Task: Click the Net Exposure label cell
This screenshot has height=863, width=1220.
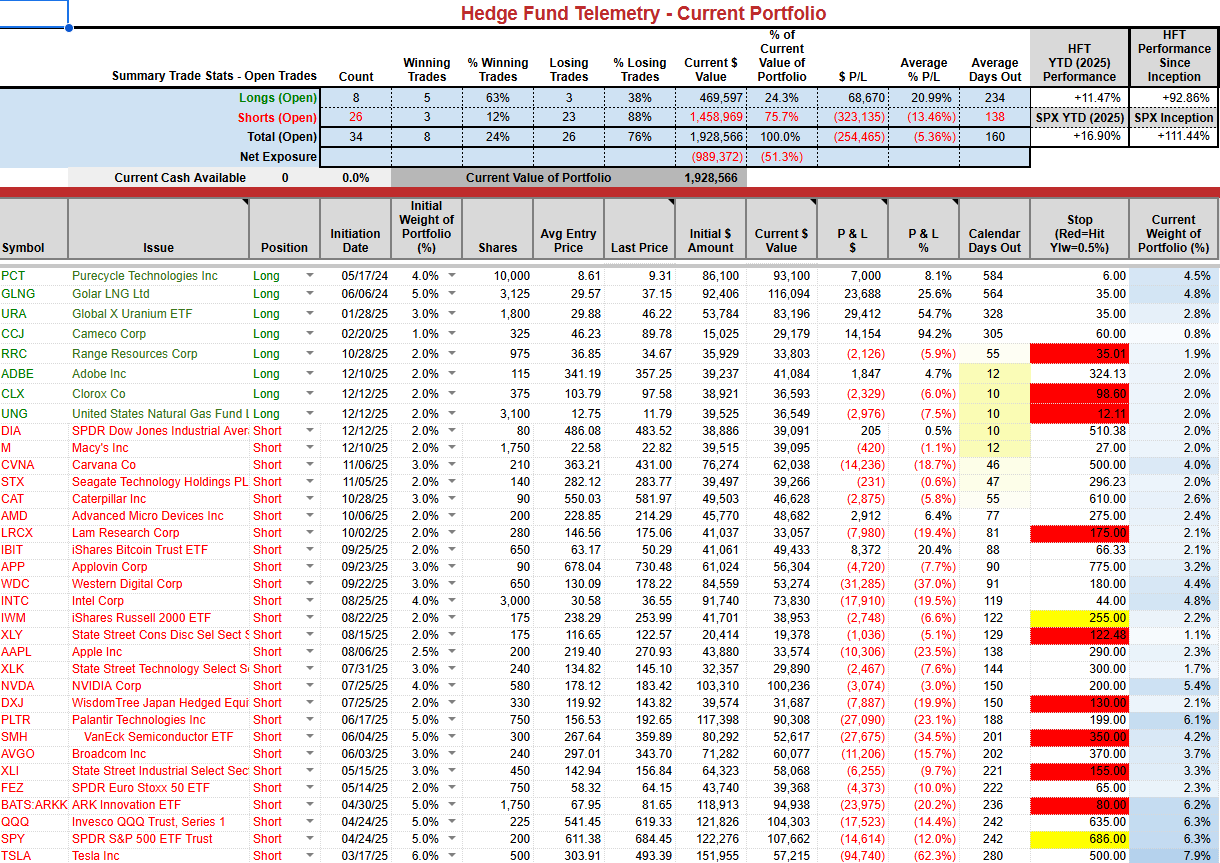Action: [278, 157]
